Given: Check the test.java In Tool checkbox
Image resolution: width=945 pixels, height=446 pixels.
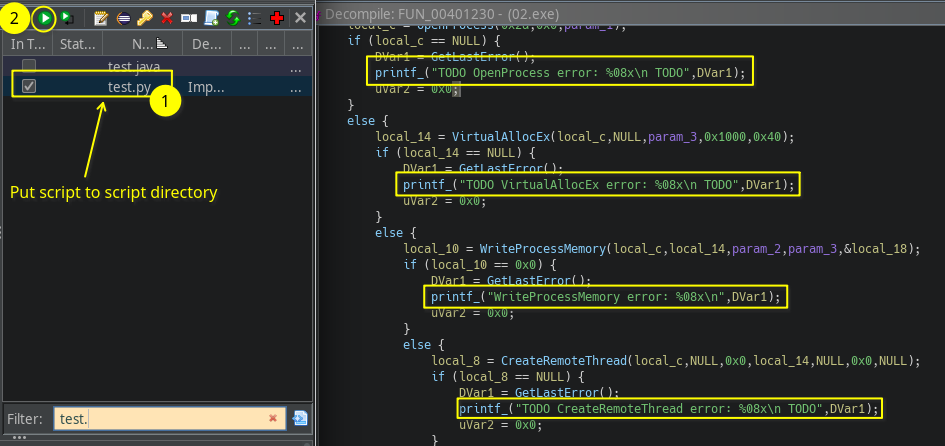Looking at the screenshot, I should click(x=28, y=66).
